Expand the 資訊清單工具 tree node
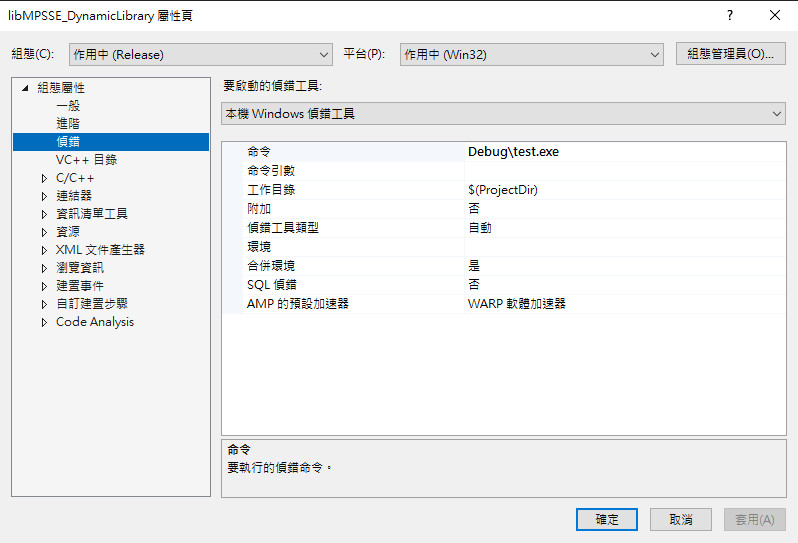Image resolution: width=798 pixels, height=543 pixels. 44,214
